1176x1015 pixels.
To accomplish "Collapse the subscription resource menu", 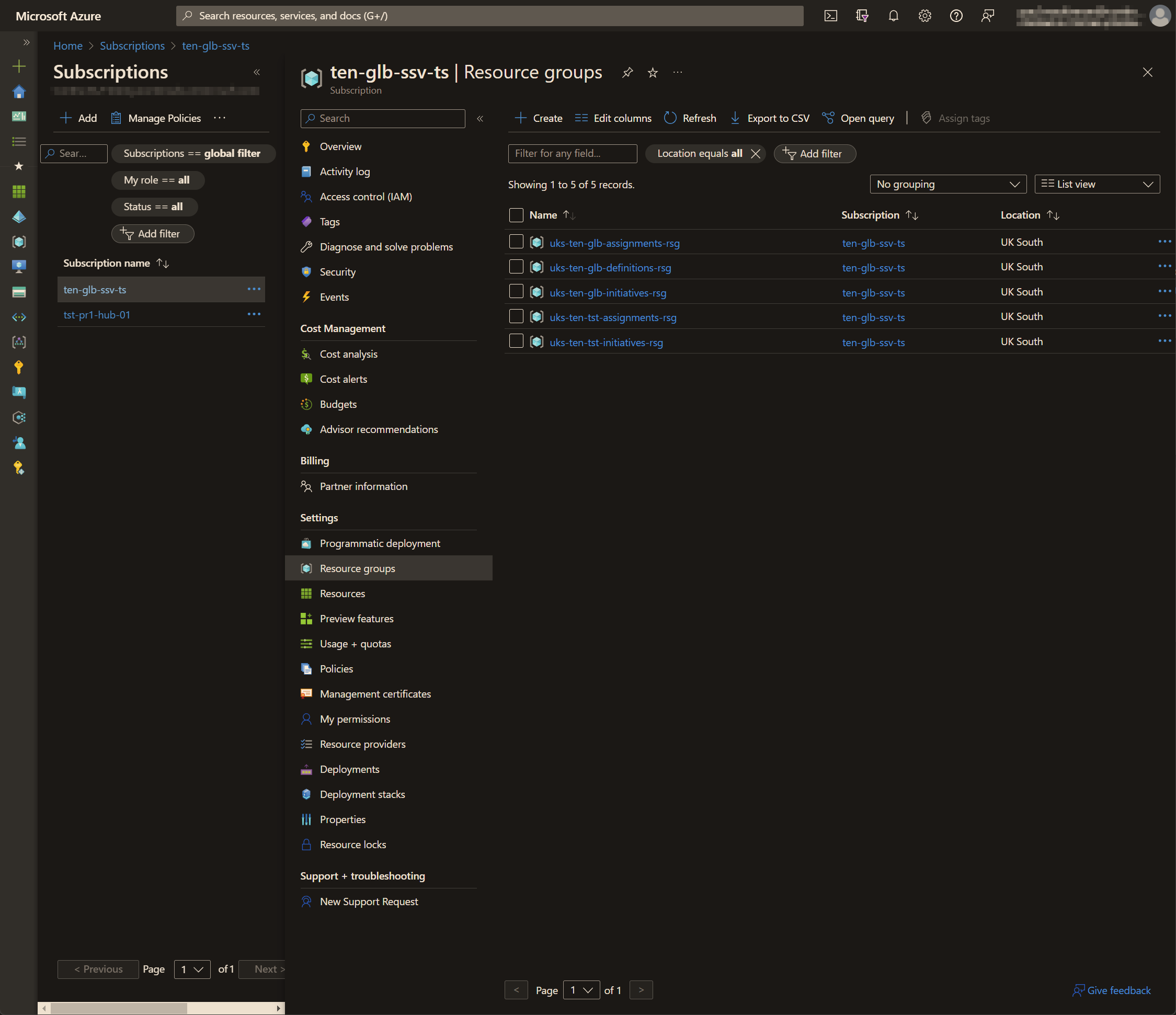I will coord(480,119).
